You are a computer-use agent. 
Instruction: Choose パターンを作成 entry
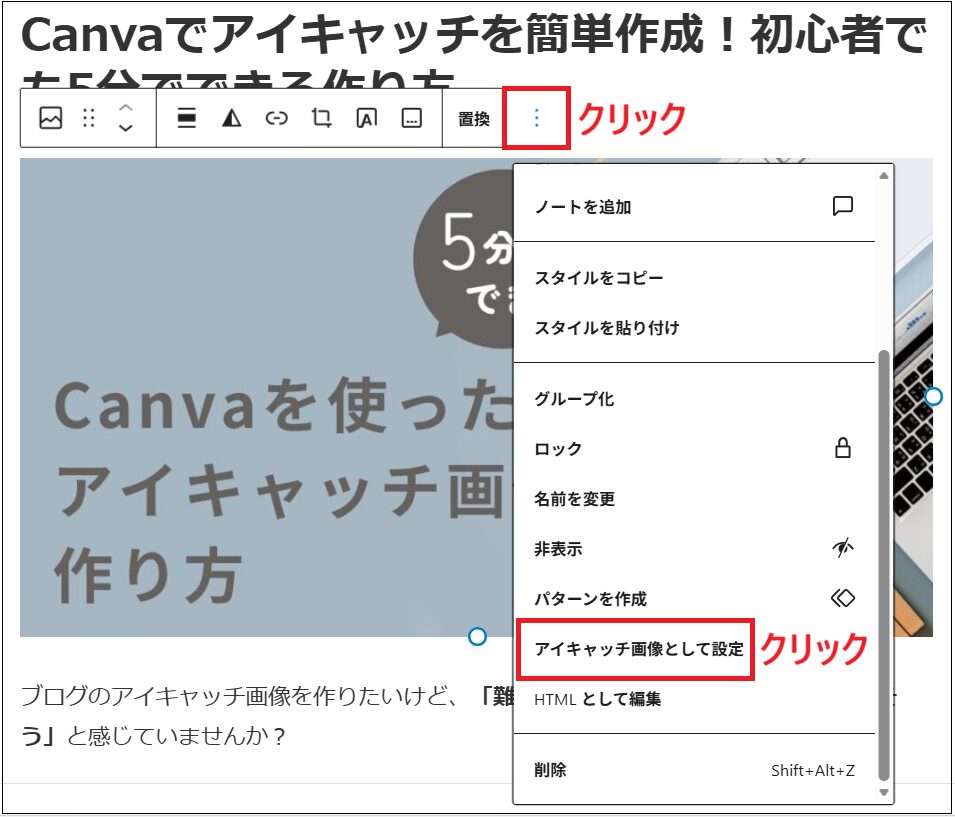tap(694, 599)
